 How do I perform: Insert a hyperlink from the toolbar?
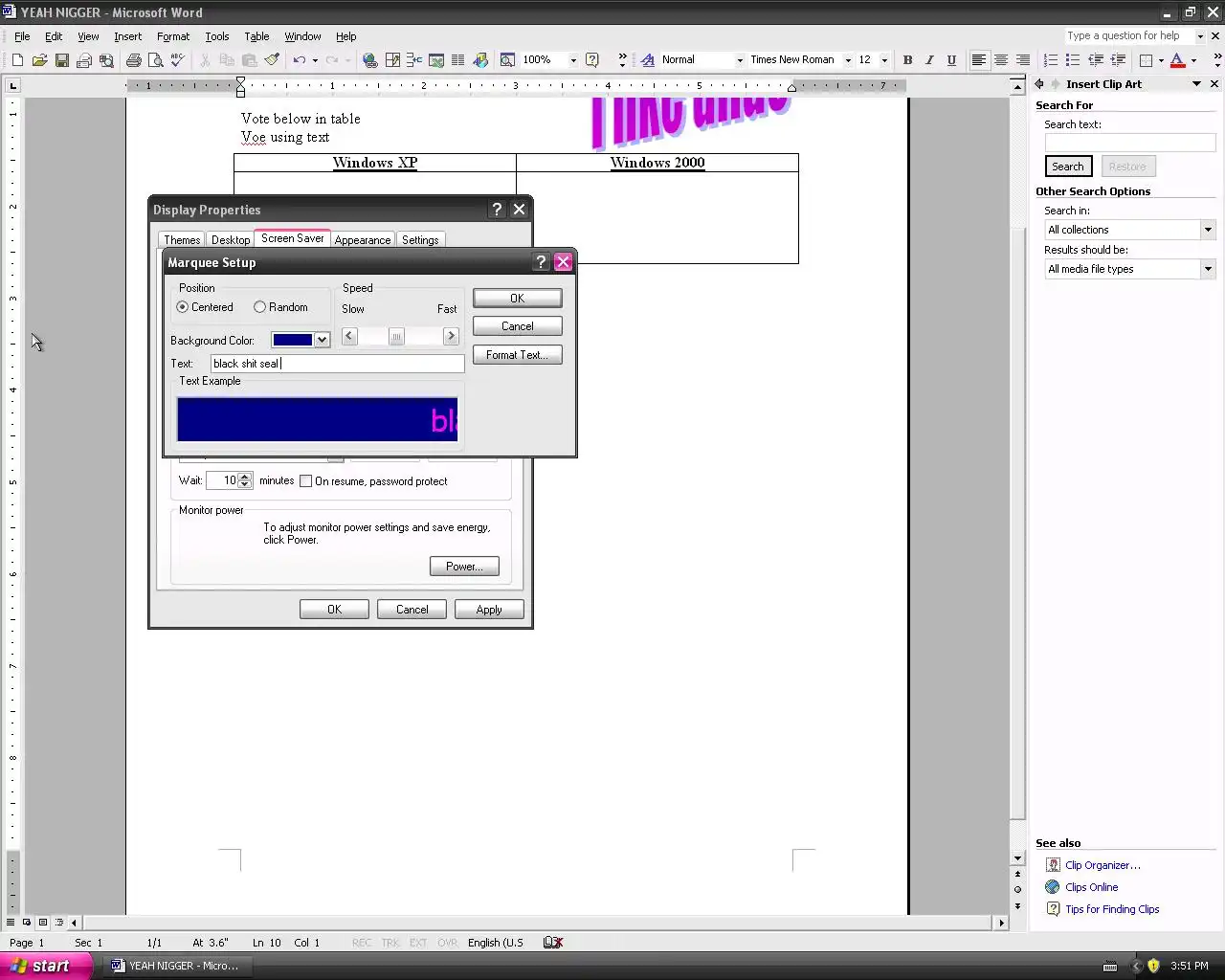pos(370,59)
